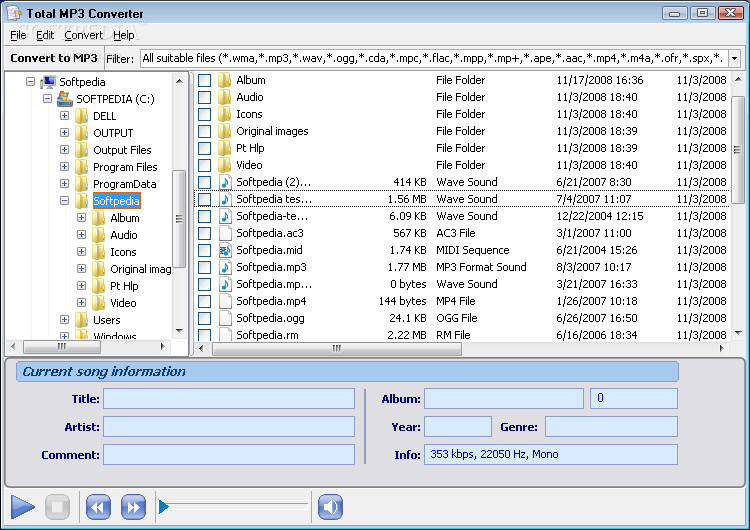750x530 pixels.
Task: Expand the Users folder node
Action: click(x=64, y=320)
